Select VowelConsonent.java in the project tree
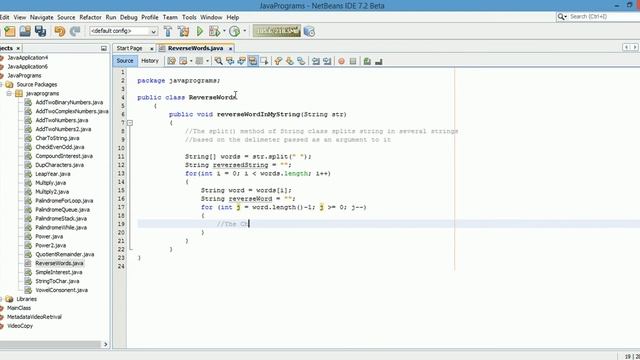Screen dimensions: 640x360 point(62,290)
